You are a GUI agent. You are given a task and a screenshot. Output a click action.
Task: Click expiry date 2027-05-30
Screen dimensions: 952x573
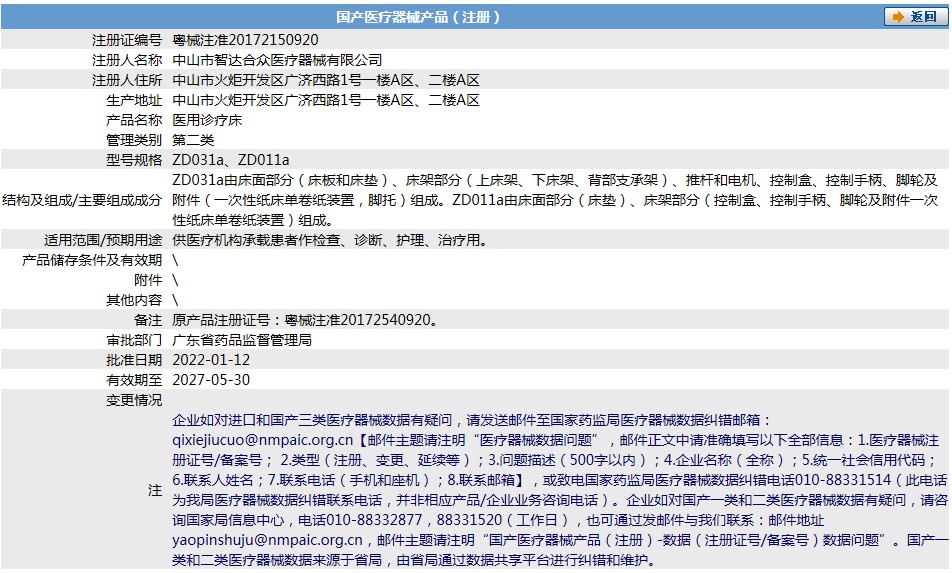point(211,381)
